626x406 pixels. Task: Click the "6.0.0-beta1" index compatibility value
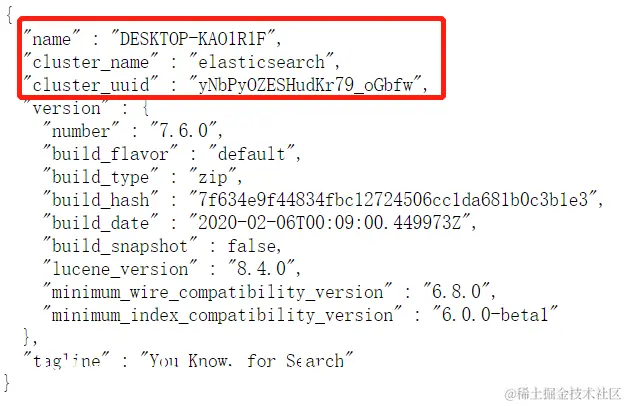495,314
